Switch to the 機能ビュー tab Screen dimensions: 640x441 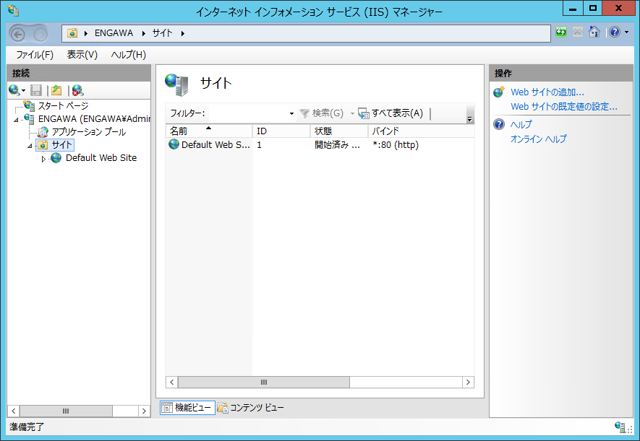187,408
